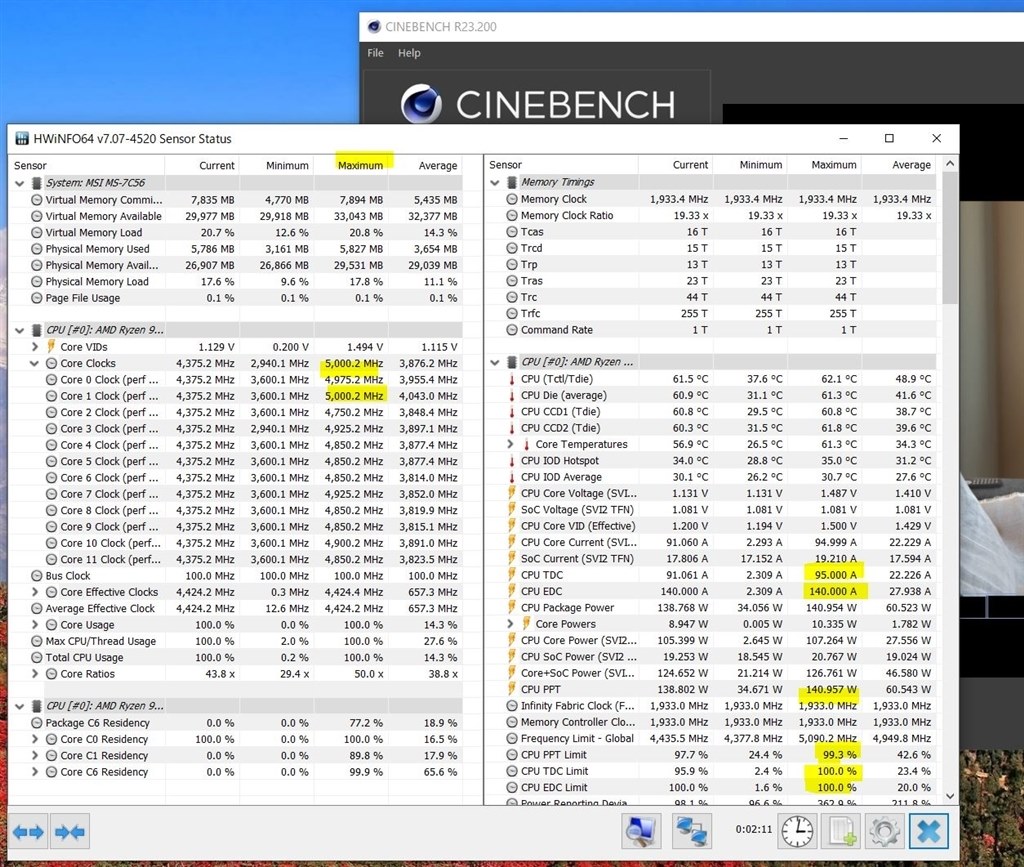1024x867 pixels.
Task: Expand Core Effective Clocks
Action: (35, 592)
